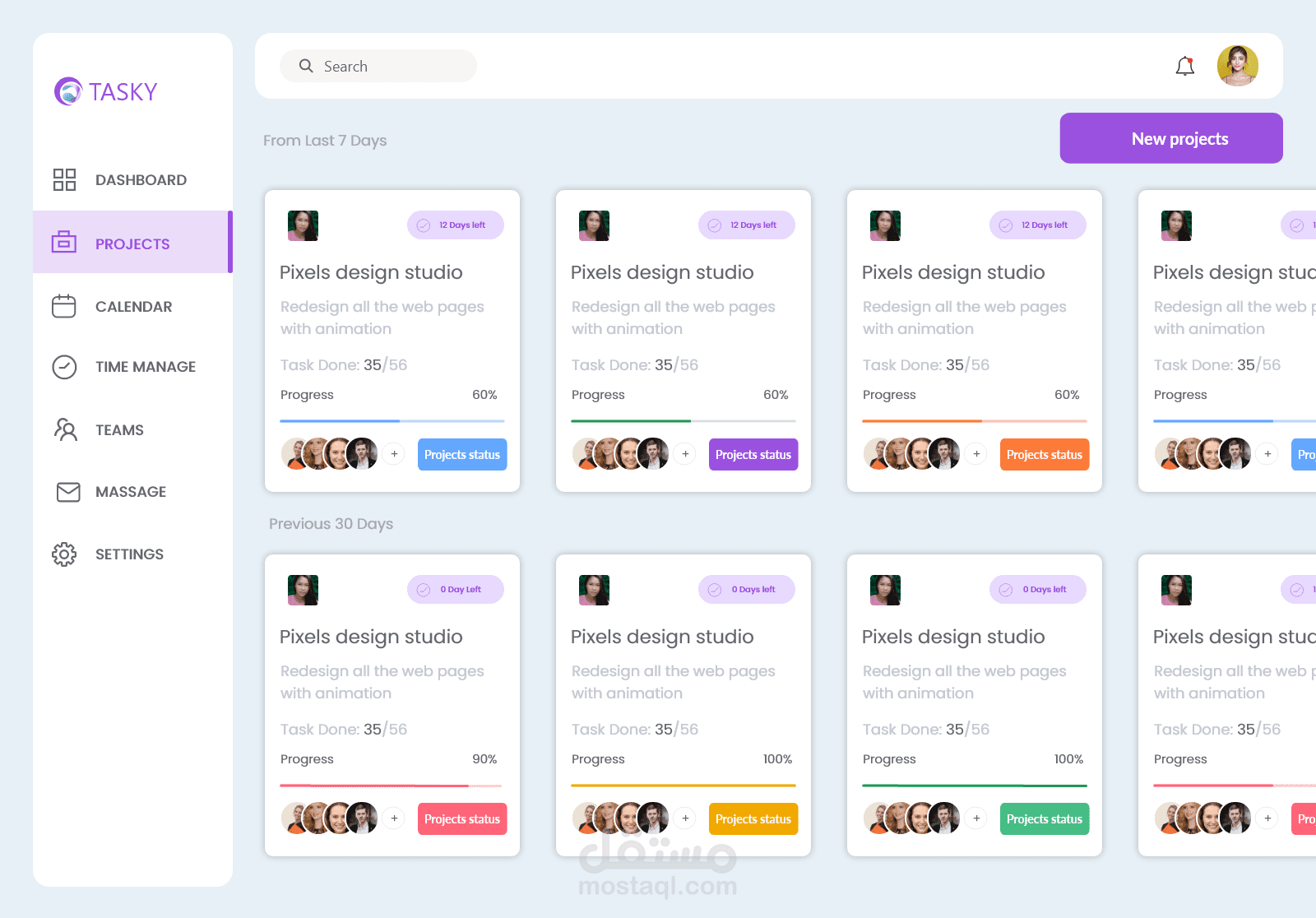Click 12 Days left badge on green-progress card
Image resolution: width=1316 pixels, height=918 pixels.
(x=747, y=225)
